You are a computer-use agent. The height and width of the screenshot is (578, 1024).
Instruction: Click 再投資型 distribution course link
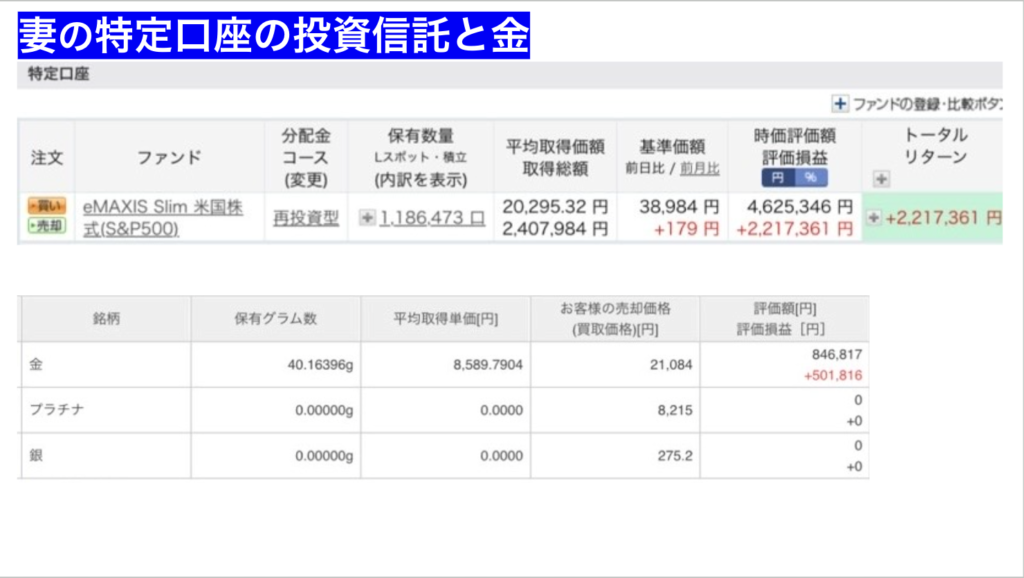[306, 218]
